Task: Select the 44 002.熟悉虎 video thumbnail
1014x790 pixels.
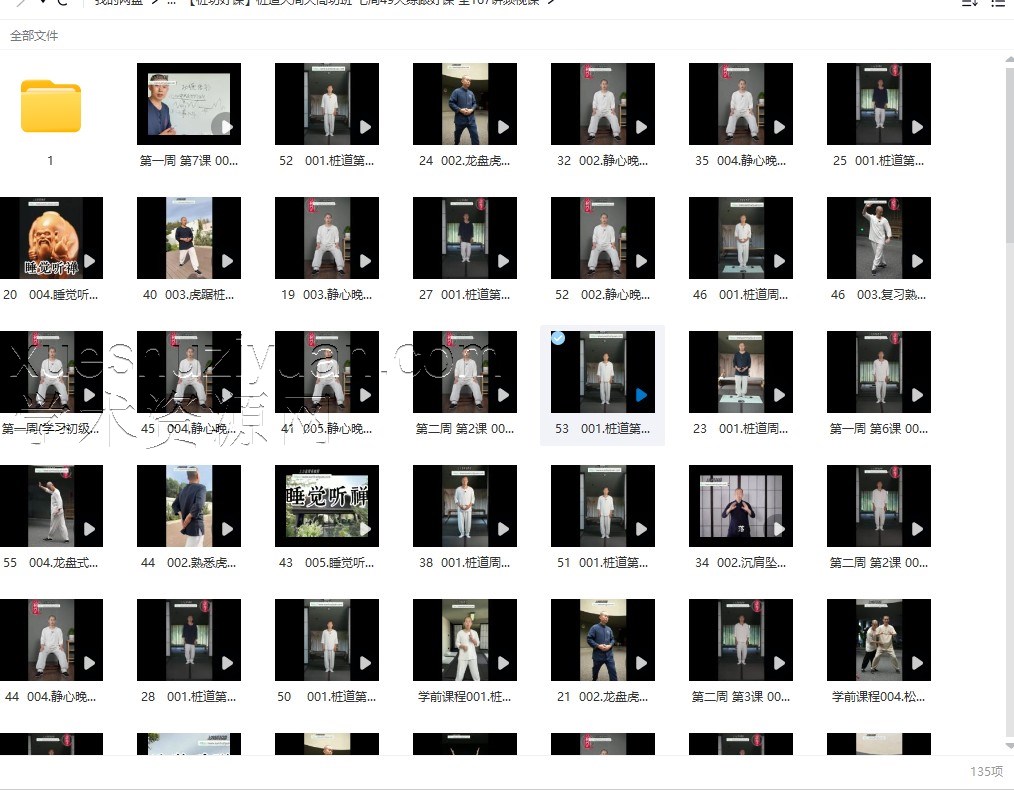Action: click(188, 505)
